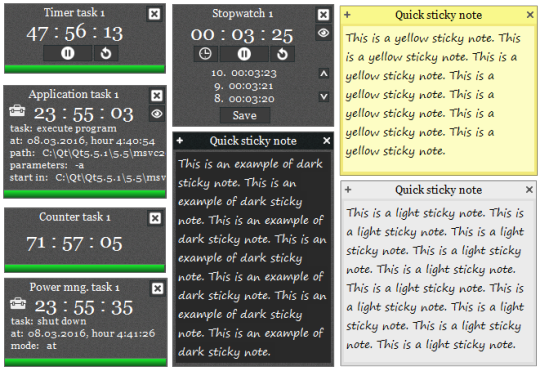
Task: Add a new note from light sticky plus
Action: pyautogui.click(x=348, y=189)
